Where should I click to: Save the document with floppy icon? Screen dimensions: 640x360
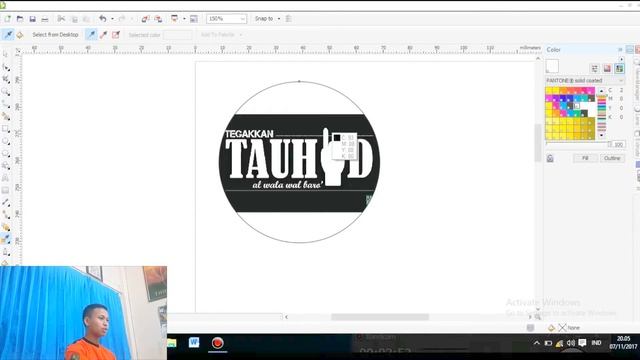click(x=32, y=19)
